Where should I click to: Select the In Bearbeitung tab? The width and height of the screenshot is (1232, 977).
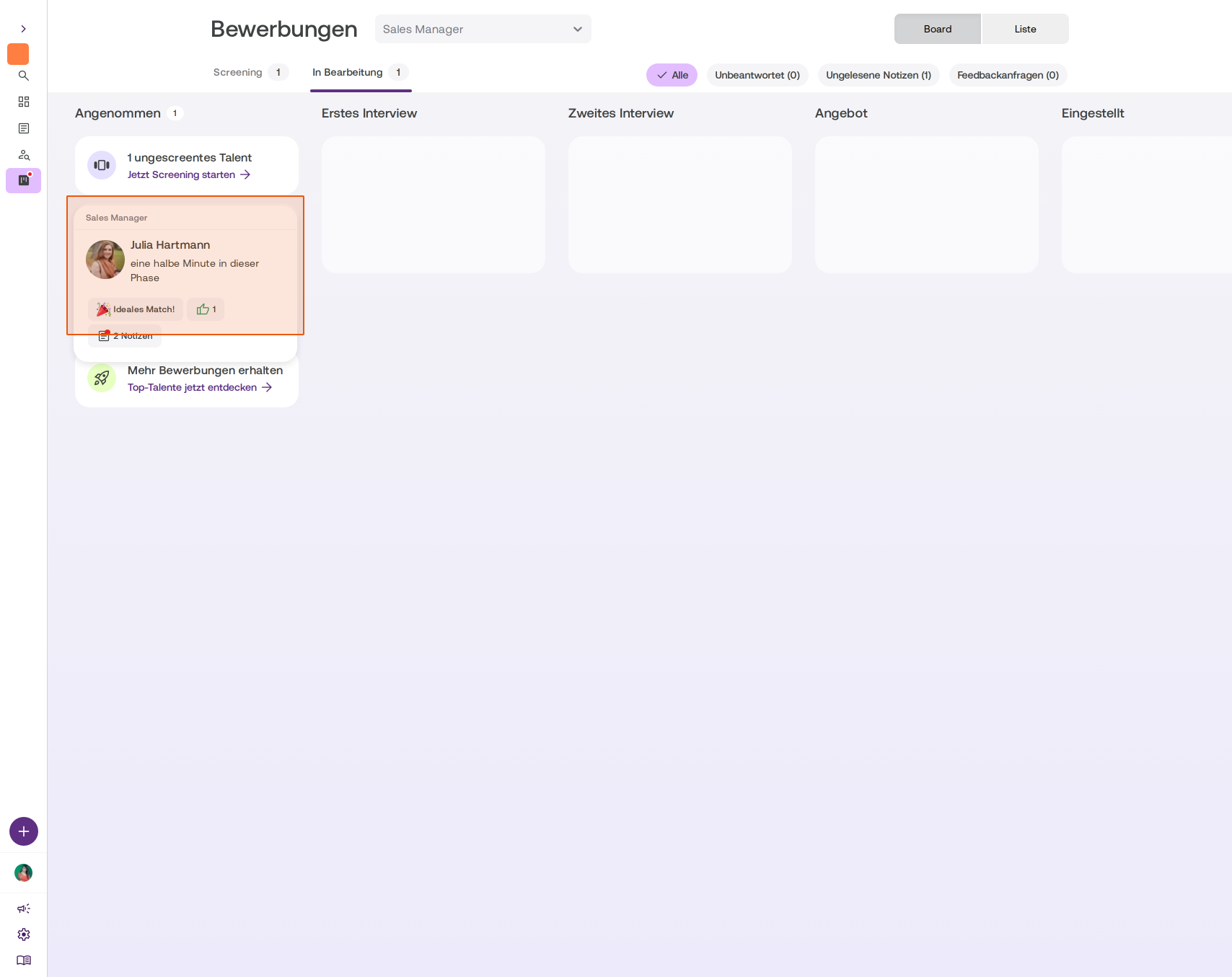(x=360, y=72)
